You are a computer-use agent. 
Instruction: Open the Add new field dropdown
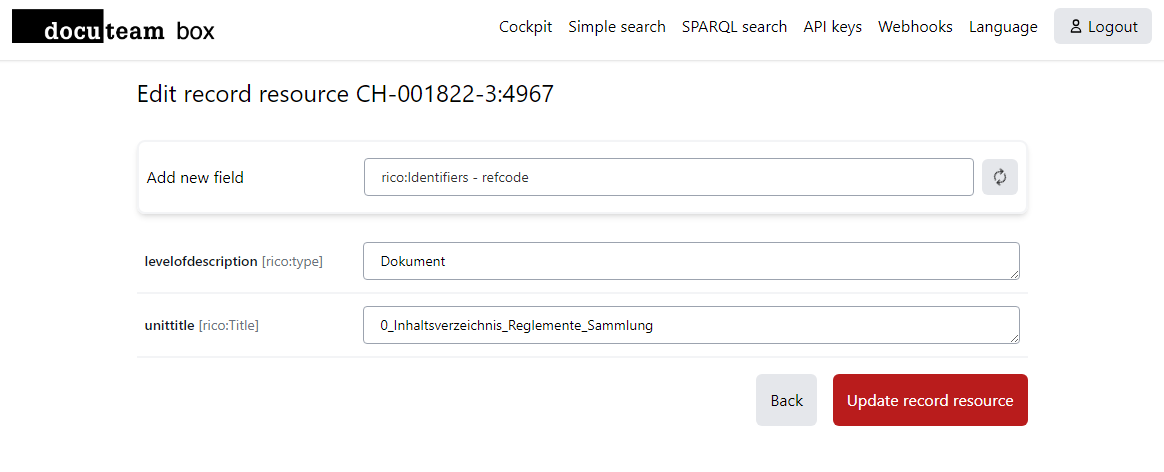point(668,177)
